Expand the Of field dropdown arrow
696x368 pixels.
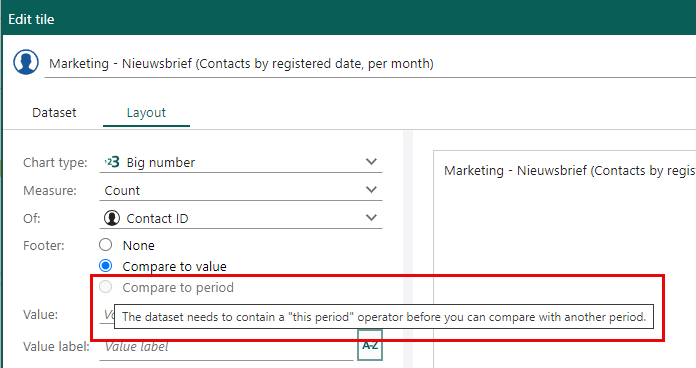point(371,218)
